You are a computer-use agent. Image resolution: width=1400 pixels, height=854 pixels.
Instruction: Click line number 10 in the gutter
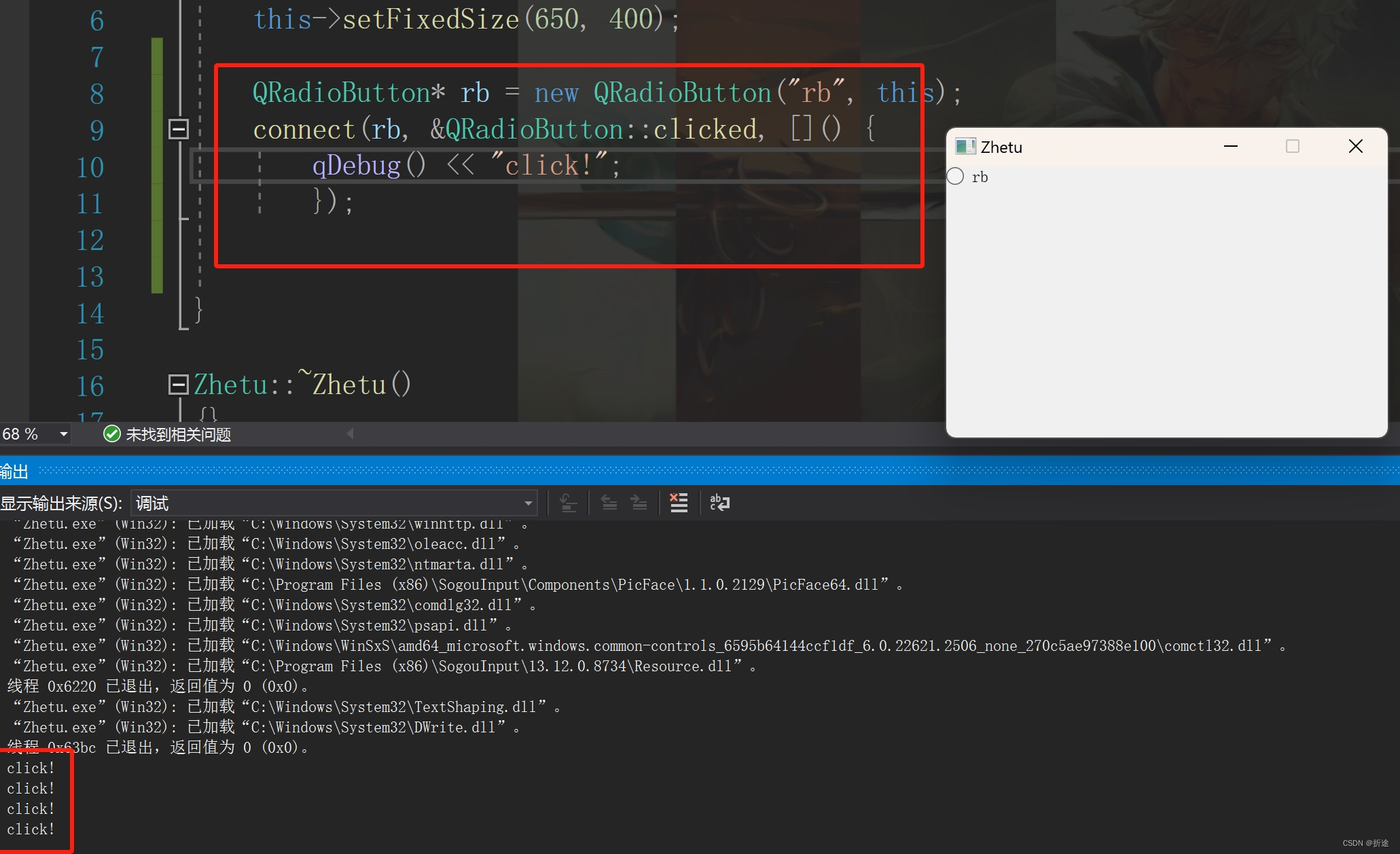coord(90,167)
